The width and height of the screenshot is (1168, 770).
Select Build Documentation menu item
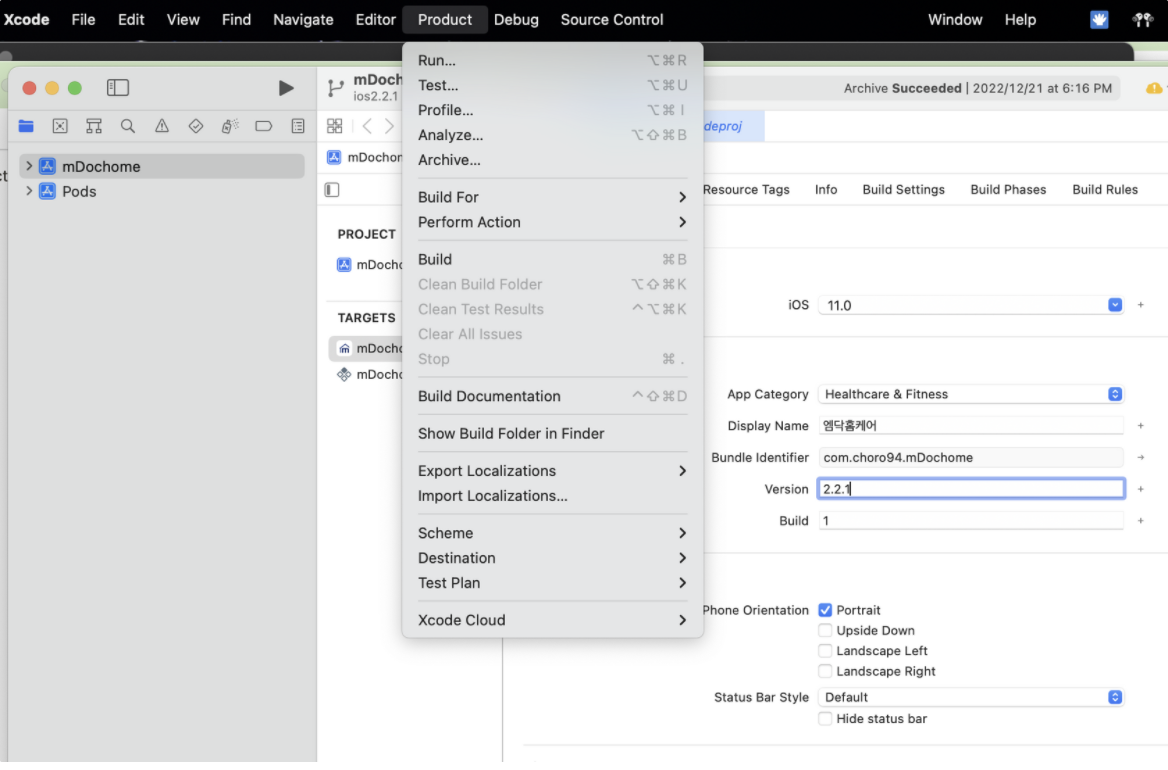click(552, 396)
